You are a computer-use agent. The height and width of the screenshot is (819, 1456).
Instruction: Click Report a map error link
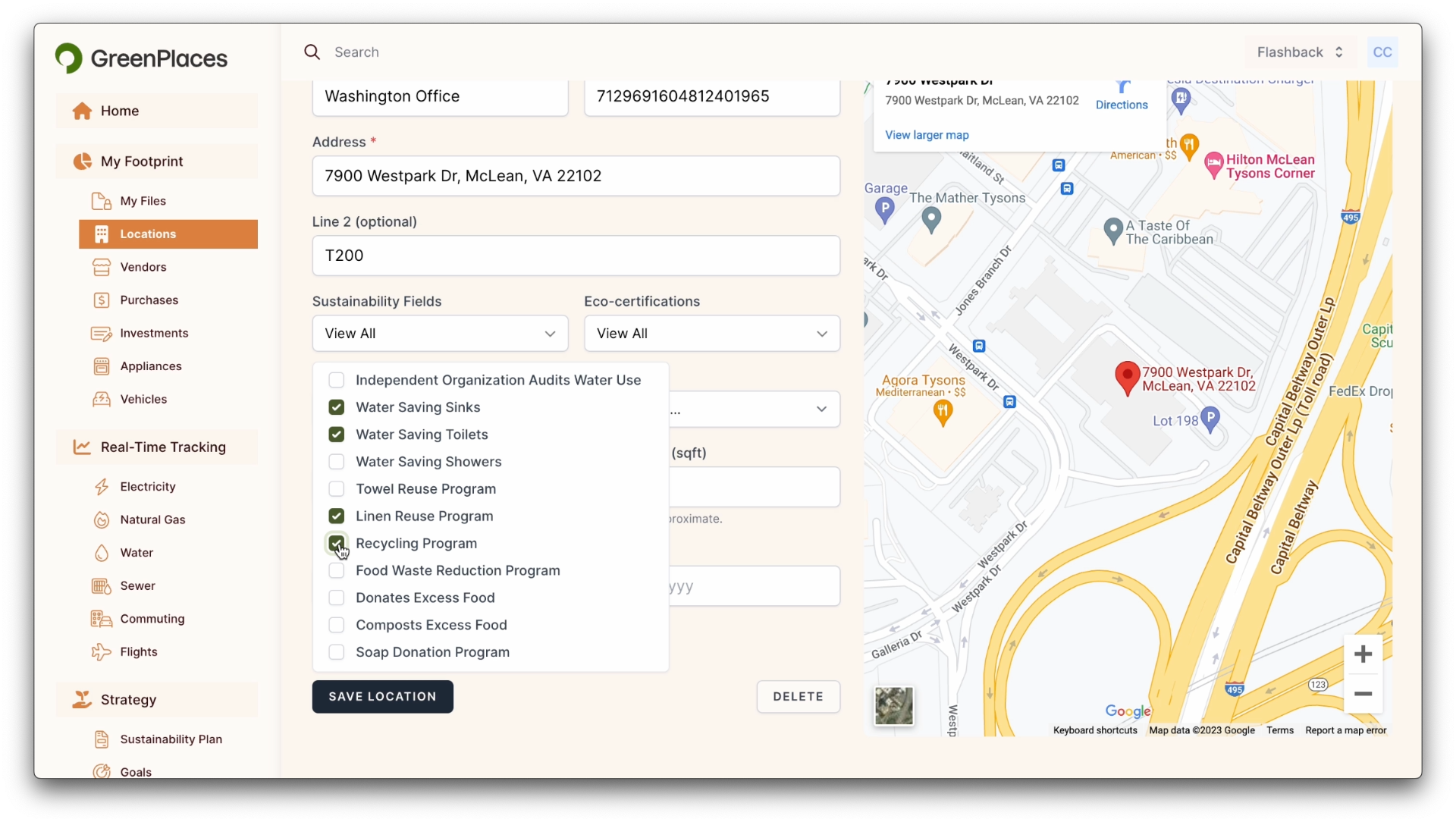(x=1345, y=730)
